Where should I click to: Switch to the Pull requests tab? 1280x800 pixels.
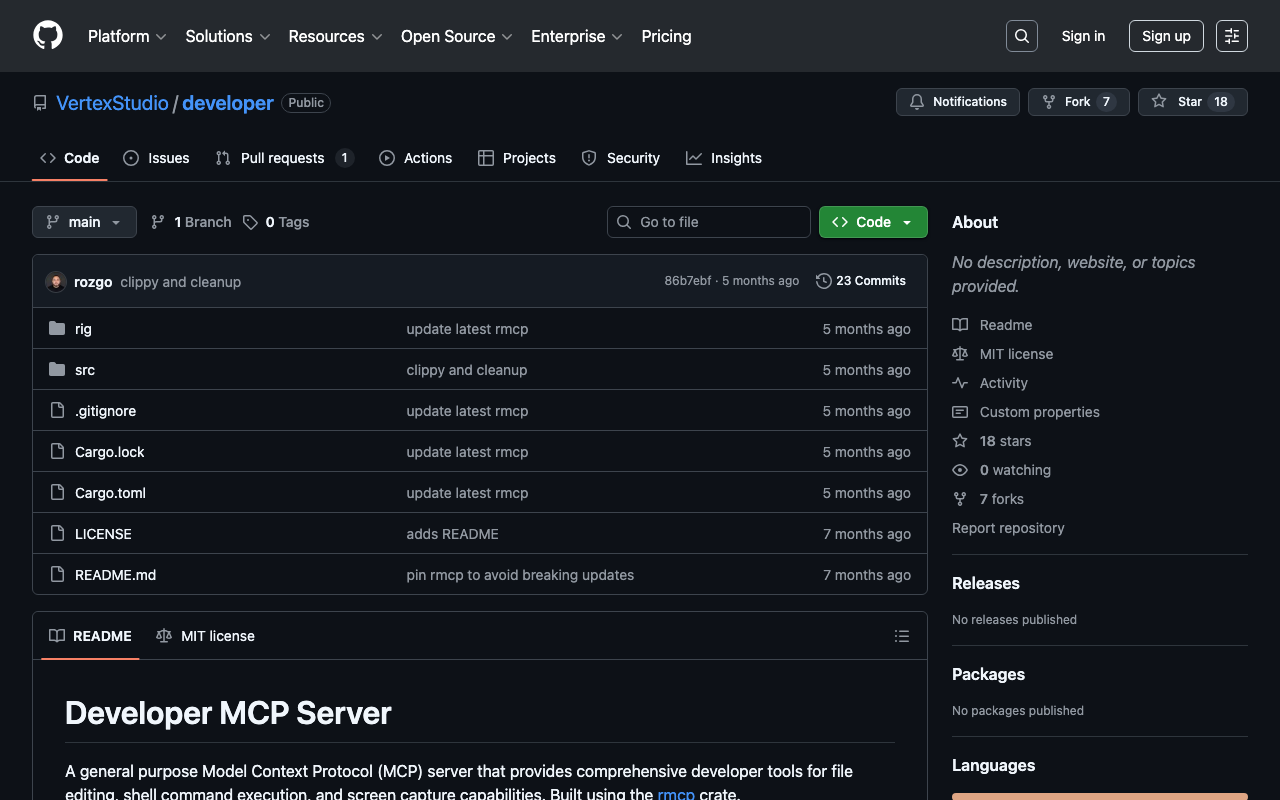[x=284, y=158]
